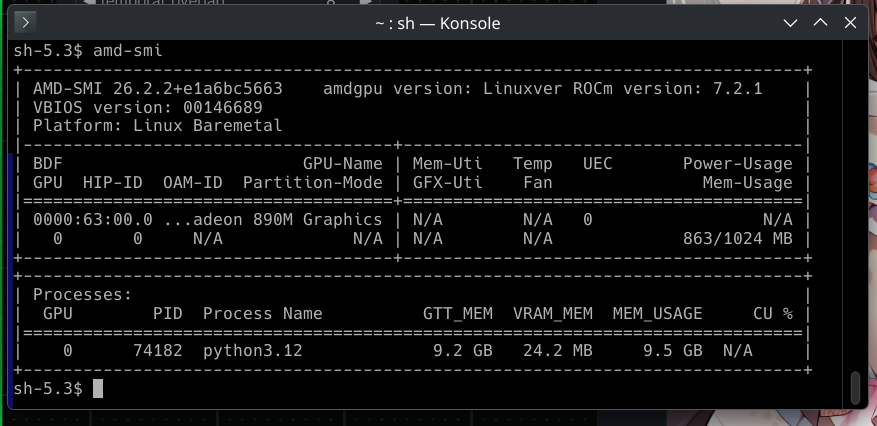This screenshot has width=877, height=426.
Task: Open the Konsole window menu icon
Action: click(25, 23)
